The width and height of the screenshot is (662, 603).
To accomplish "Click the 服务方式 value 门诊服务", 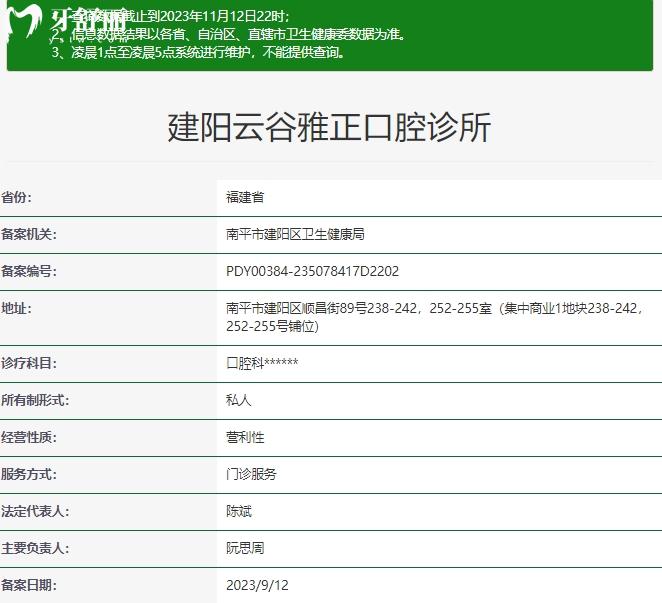I will (251, 474).
